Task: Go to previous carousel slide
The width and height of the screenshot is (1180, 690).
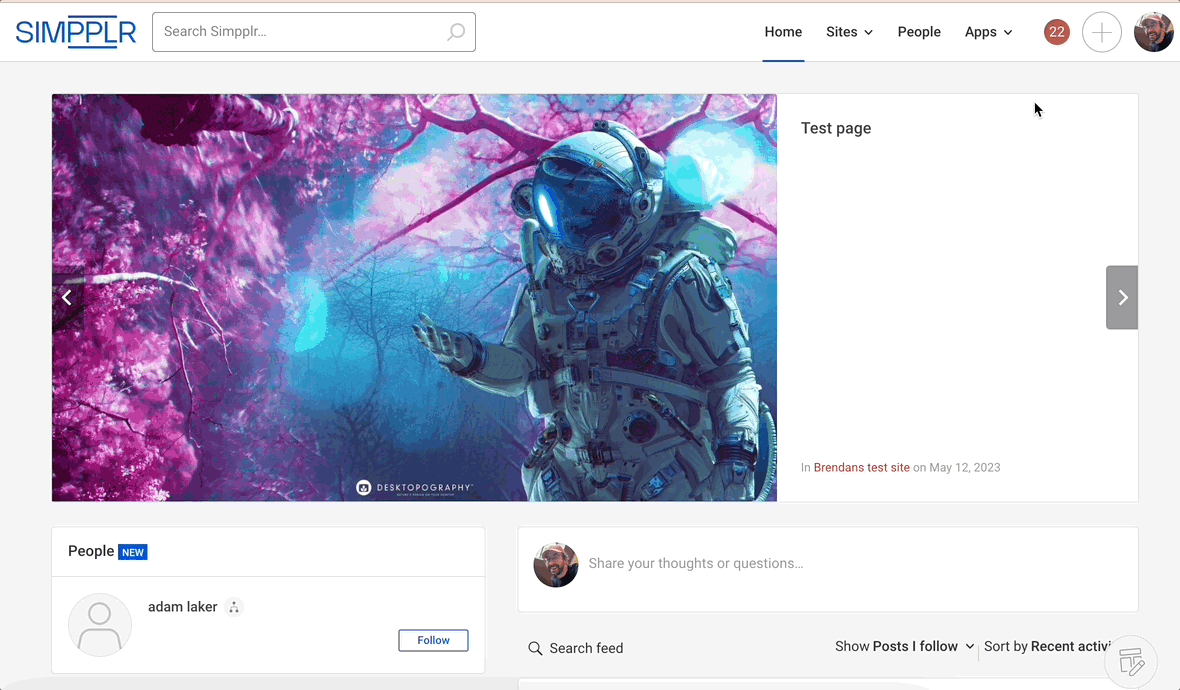Action: coord(67,297)
